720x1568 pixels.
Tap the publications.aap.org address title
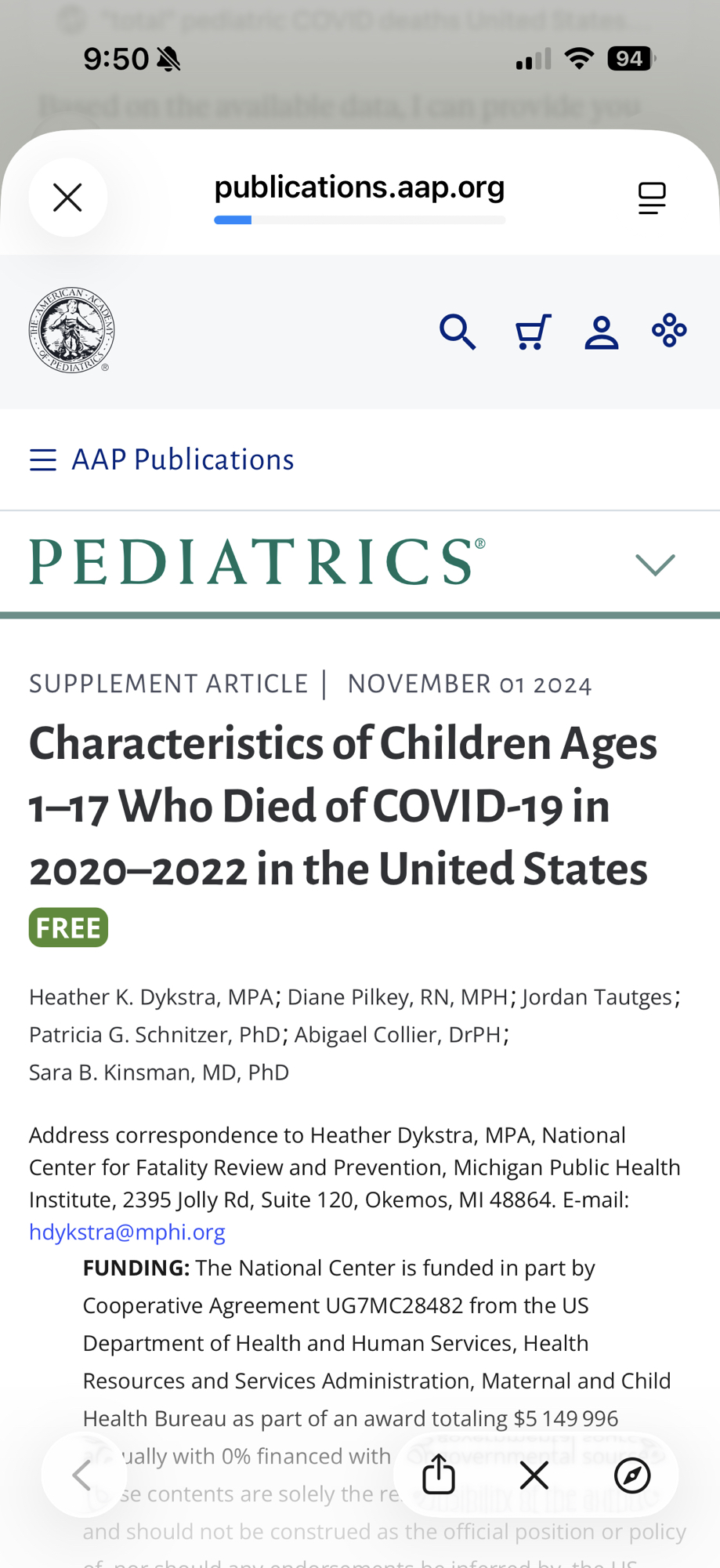click(x=360, y=187)
